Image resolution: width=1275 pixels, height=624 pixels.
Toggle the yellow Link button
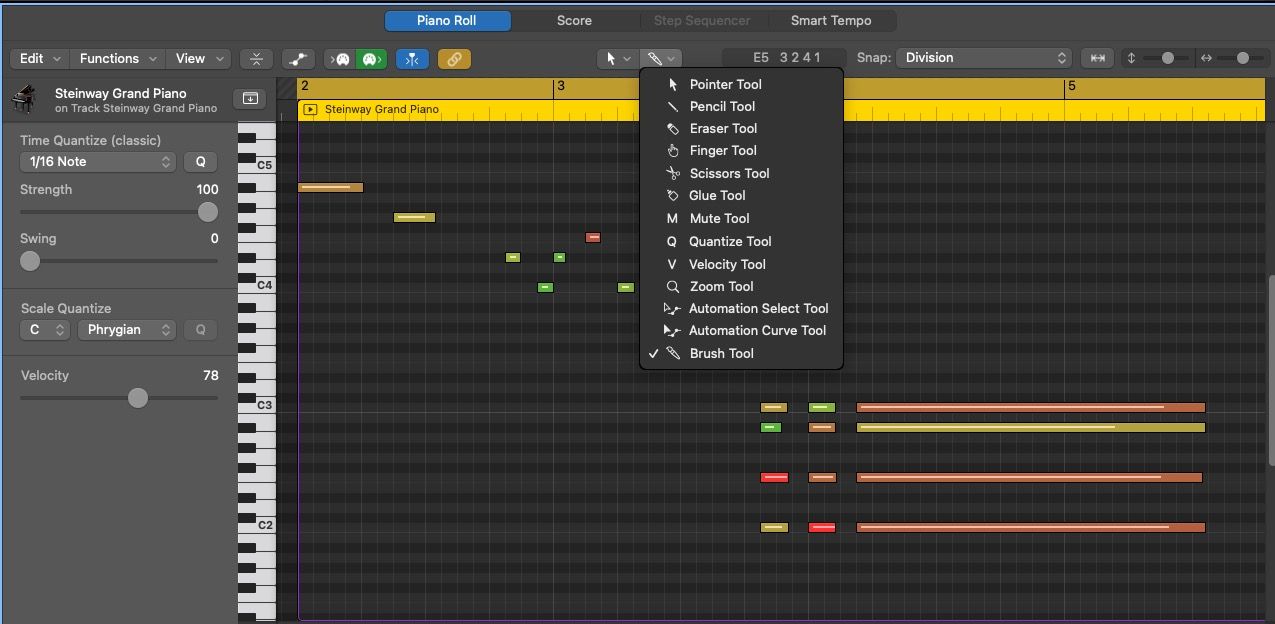[454, 59]
